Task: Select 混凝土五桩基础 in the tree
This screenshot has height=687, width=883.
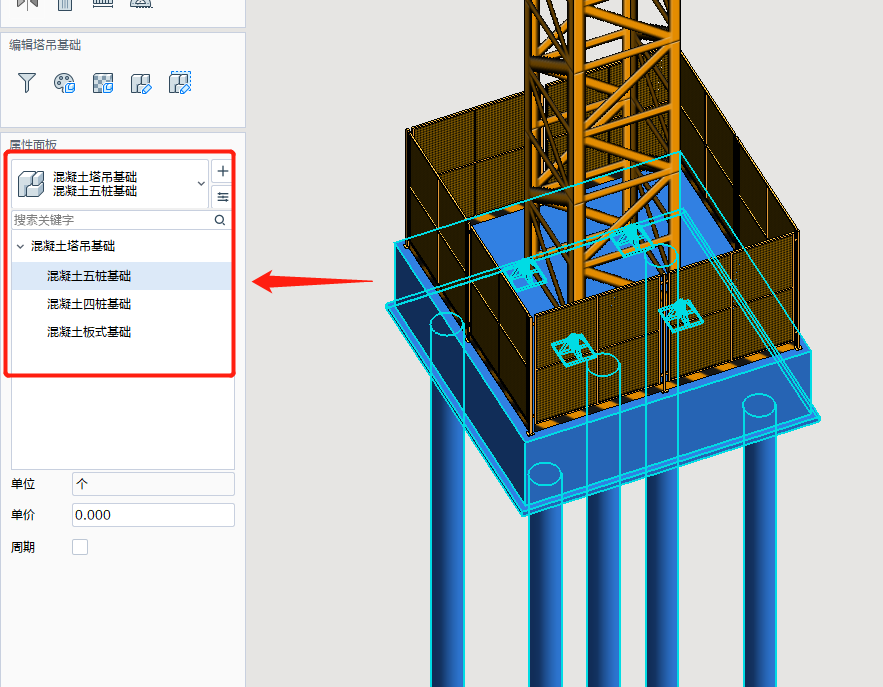Action: [x=122, y=276]
